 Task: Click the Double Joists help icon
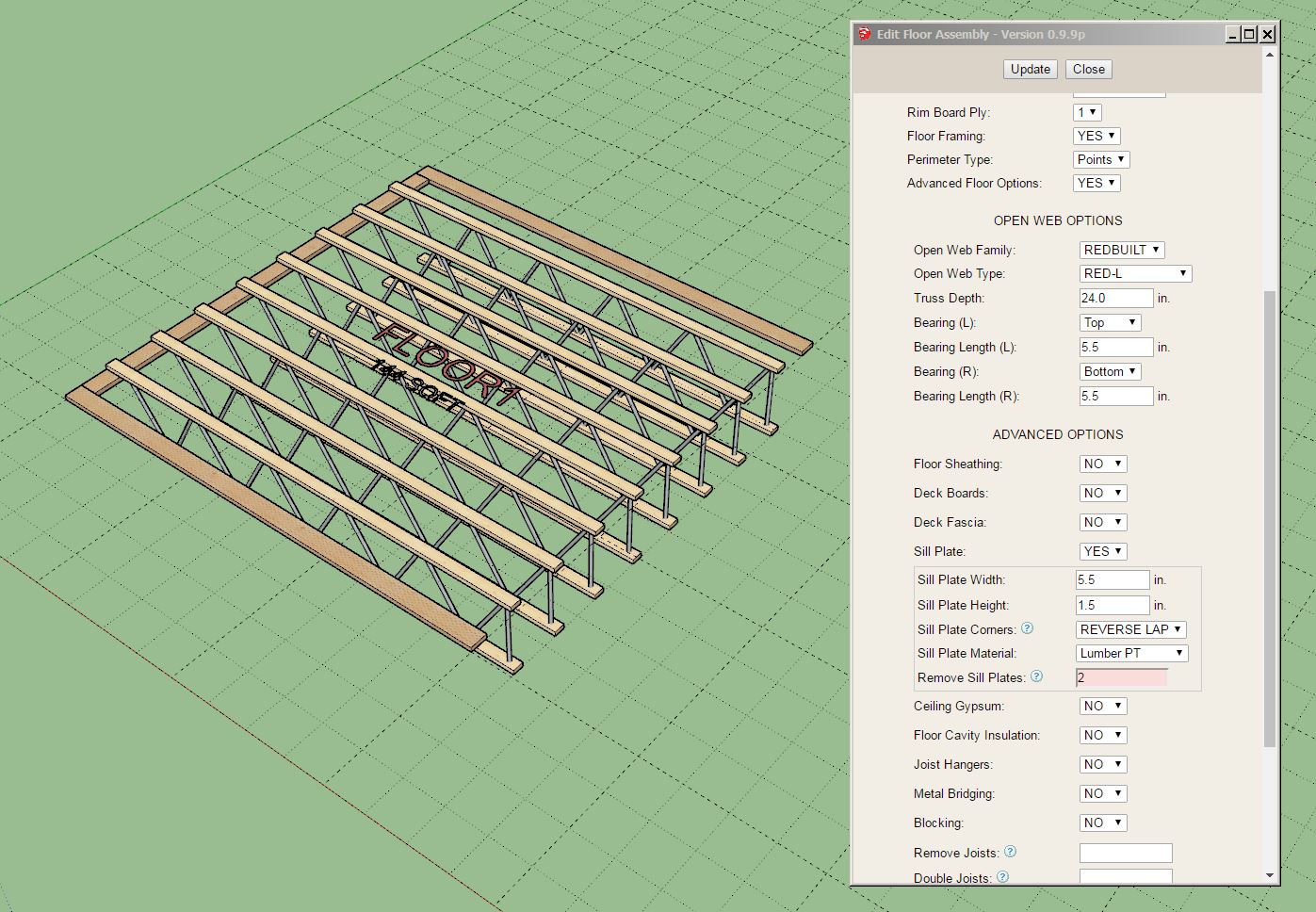[1002, 877]
